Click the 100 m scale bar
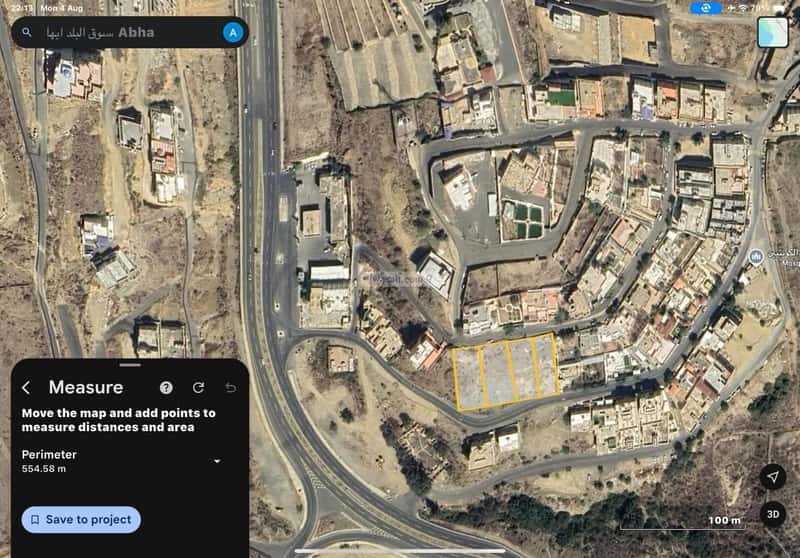 (682, 524)
